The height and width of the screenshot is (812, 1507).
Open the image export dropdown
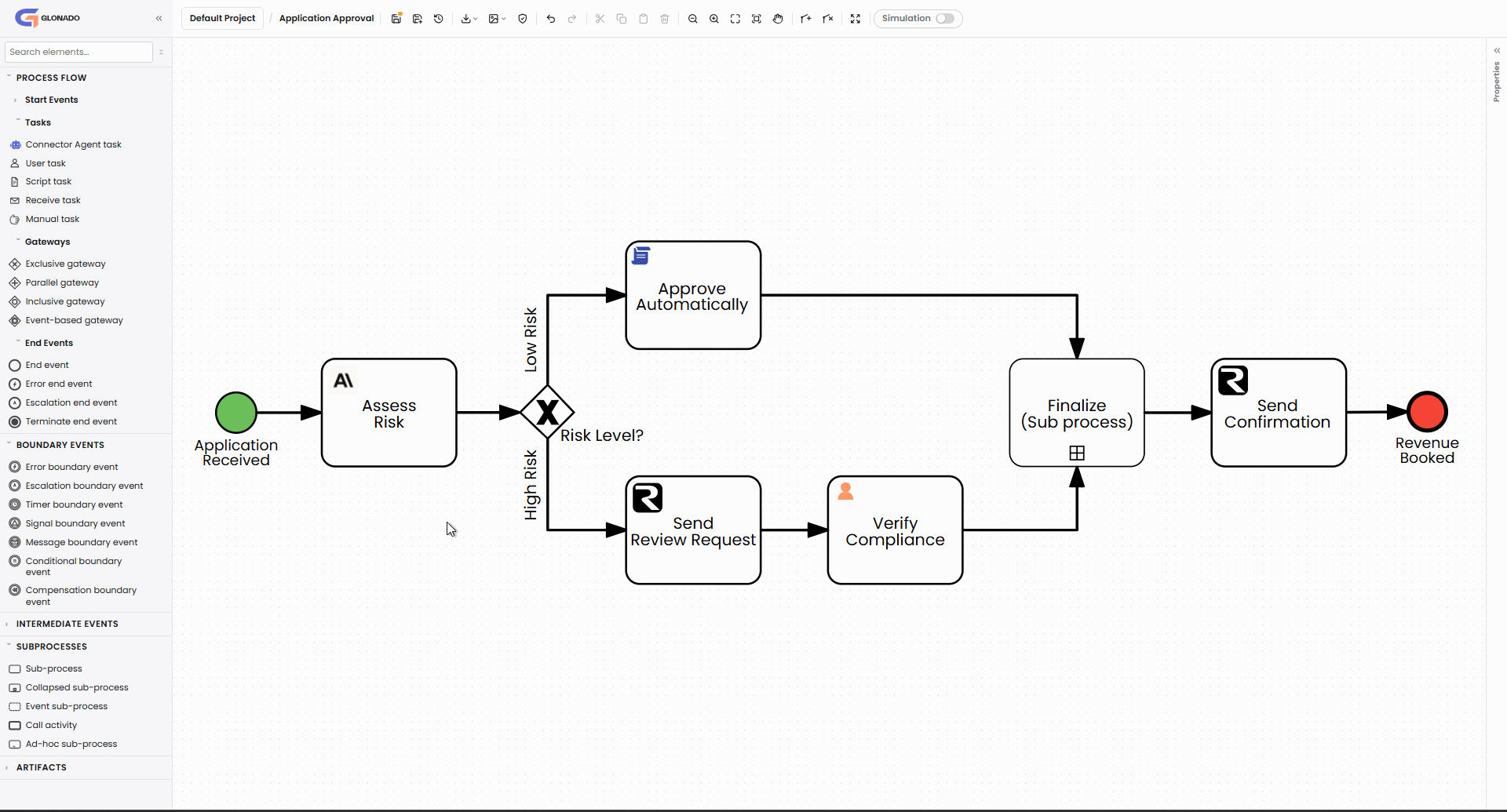497,18
